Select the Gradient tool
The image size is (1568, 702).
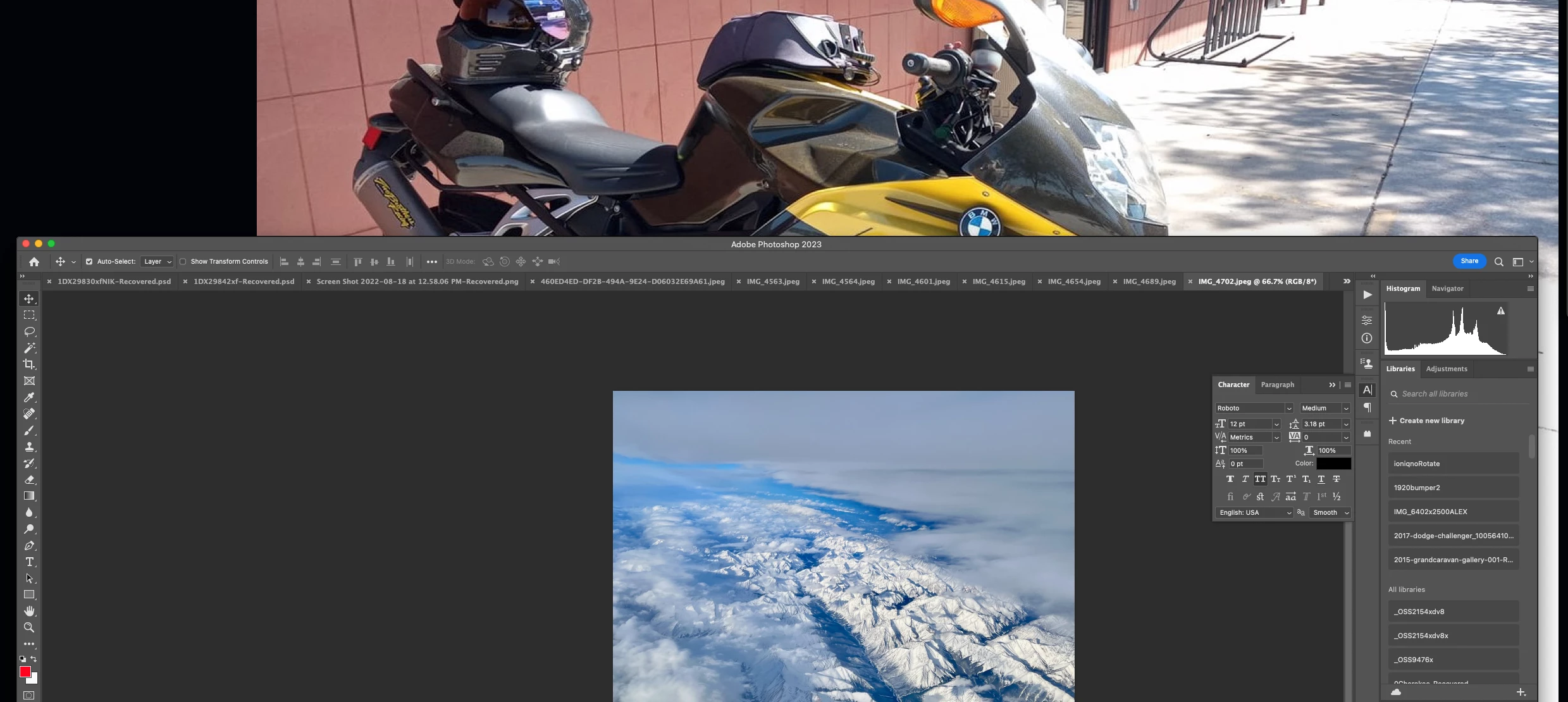[29, 496]
